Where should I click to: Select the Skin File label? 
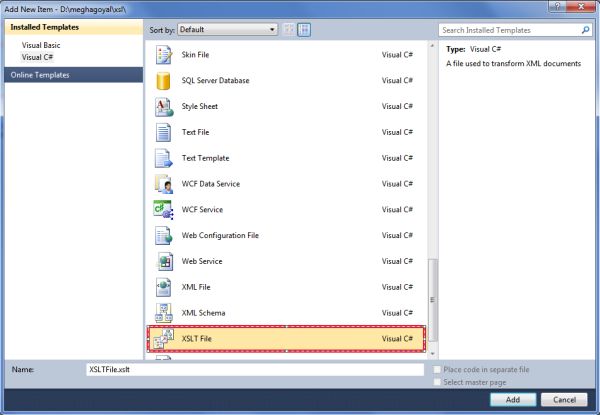(x=195, y=55)
